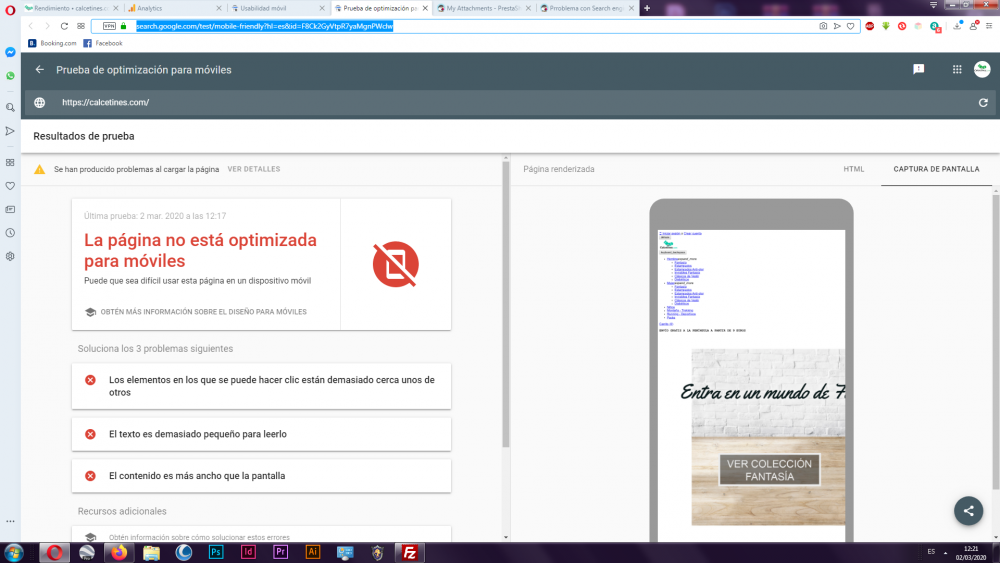The width and height of the screenshot is (1000, 563).
Task: Go back using the page header arrow
Action: [40, 69]
